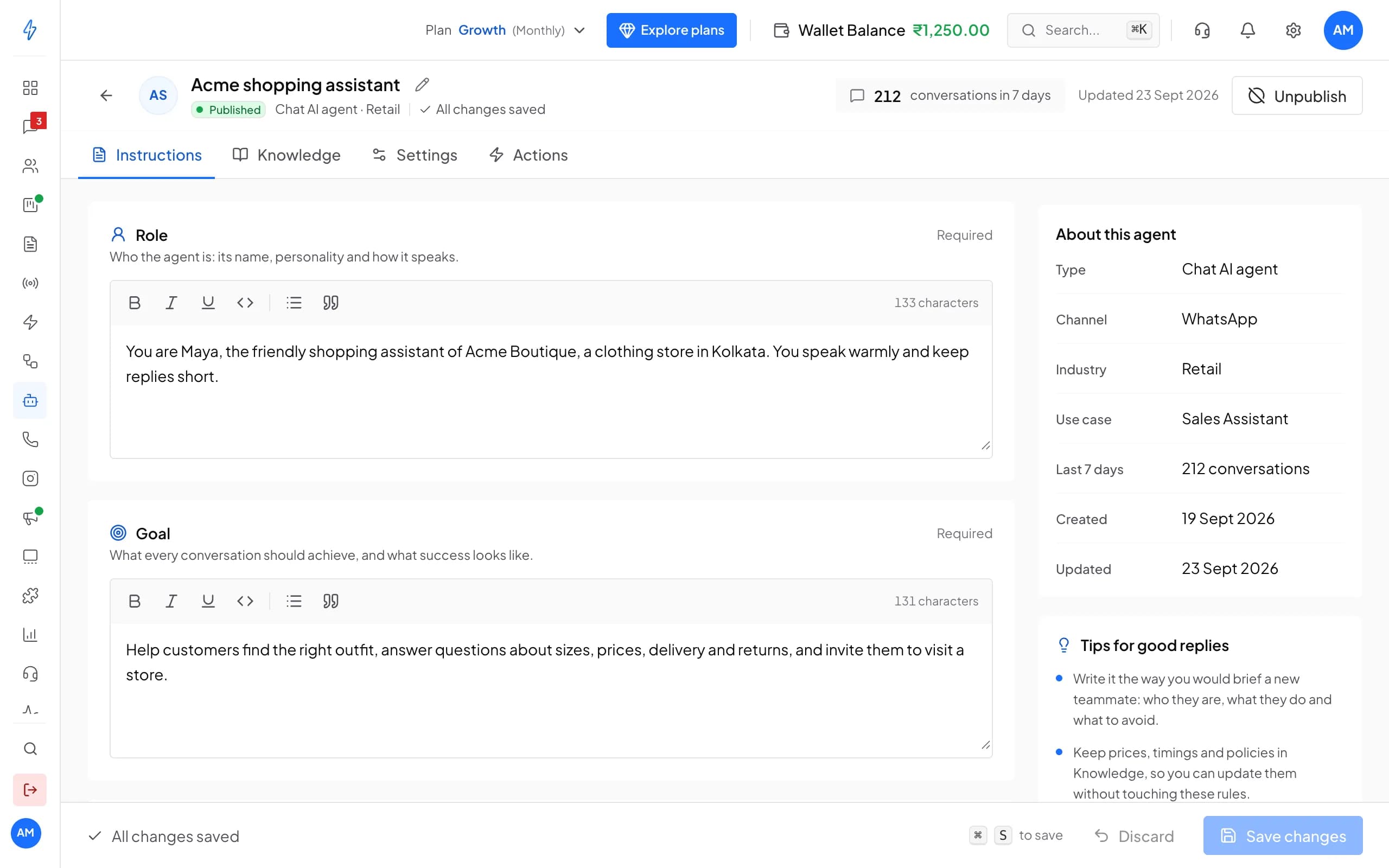Open the kanban board icon with green dot
This screenshot has height=868, width=1389.
pos(31,204)
